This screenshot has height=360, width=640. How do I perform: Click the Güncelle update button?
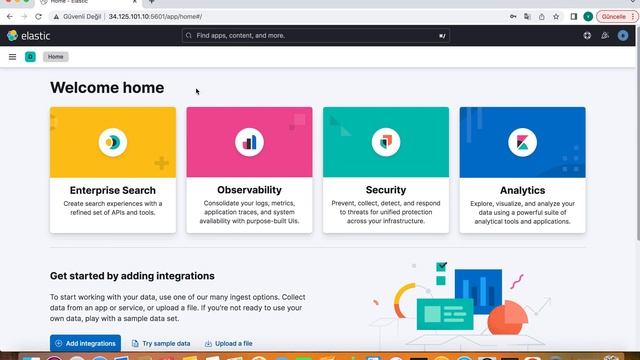point(617,17)
